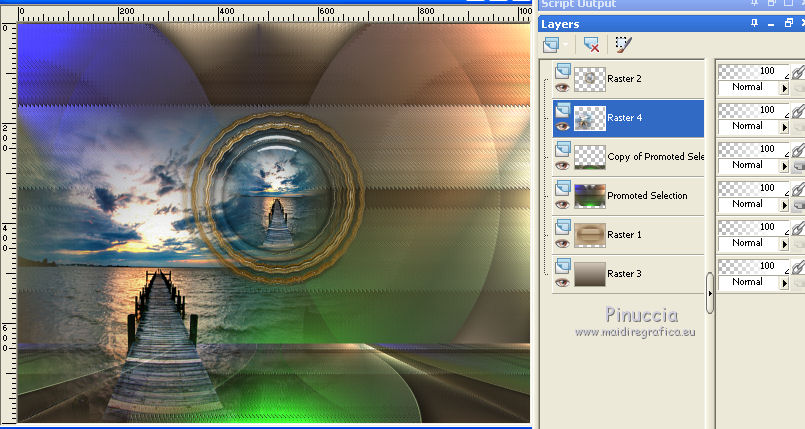Click the Raster 3 layer thumbnail

(x=589, y=274)
